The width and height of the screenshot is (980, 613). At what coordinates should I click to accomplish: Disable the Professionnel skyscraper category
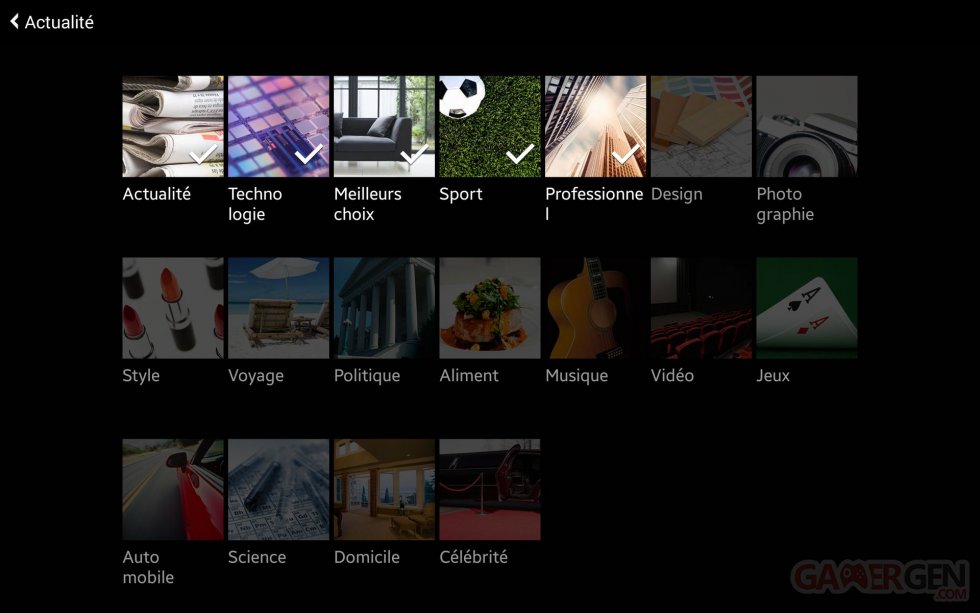tap(595, 126)
